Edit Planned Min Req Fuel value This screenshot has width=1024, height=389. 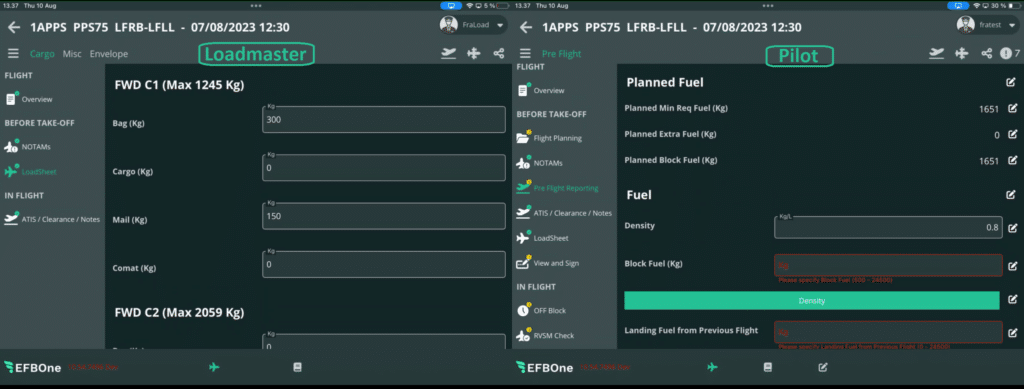point(1013,108)
